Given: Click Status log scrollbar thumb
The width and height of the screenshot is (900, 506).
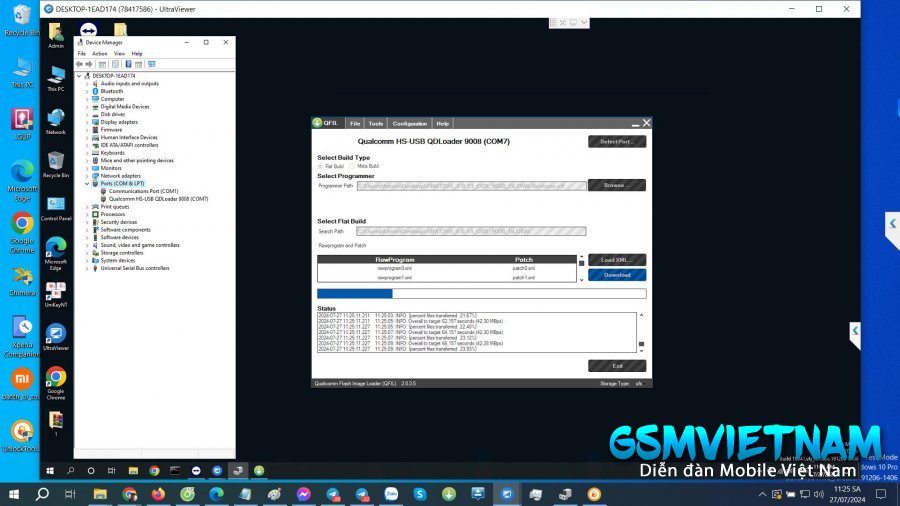Looking at the screenshot, I should coord(642,344).
